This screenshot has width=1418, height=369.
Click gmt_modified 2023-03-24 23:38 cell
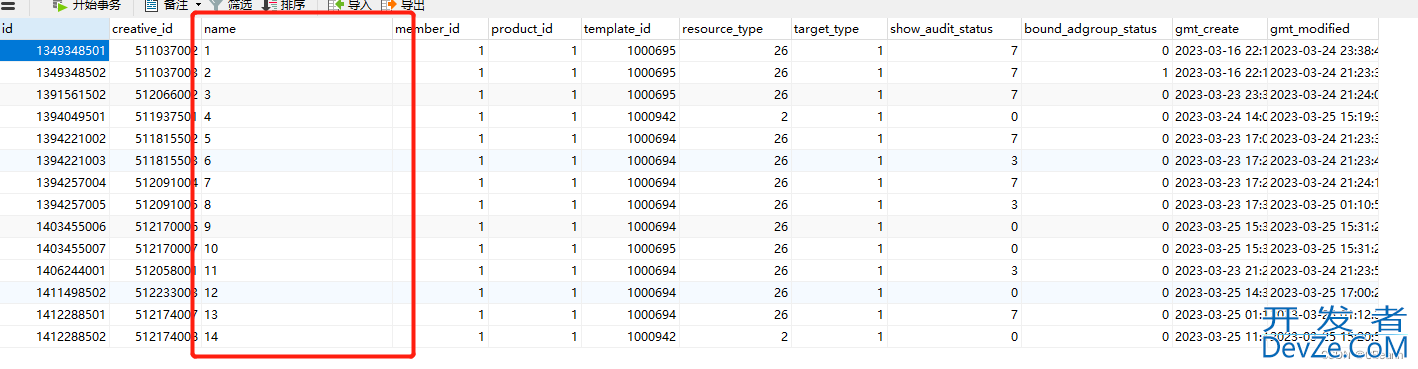(1322, 51)
